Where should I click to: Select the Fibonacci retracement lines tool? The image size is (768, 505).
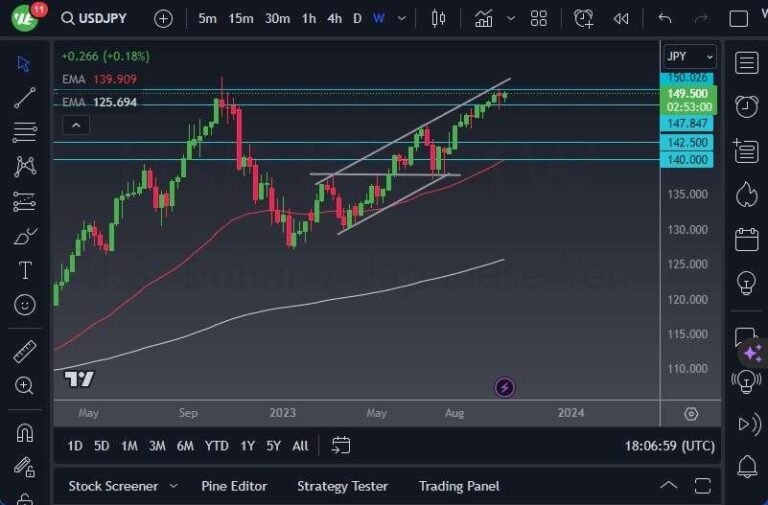(x=24, y=132)
